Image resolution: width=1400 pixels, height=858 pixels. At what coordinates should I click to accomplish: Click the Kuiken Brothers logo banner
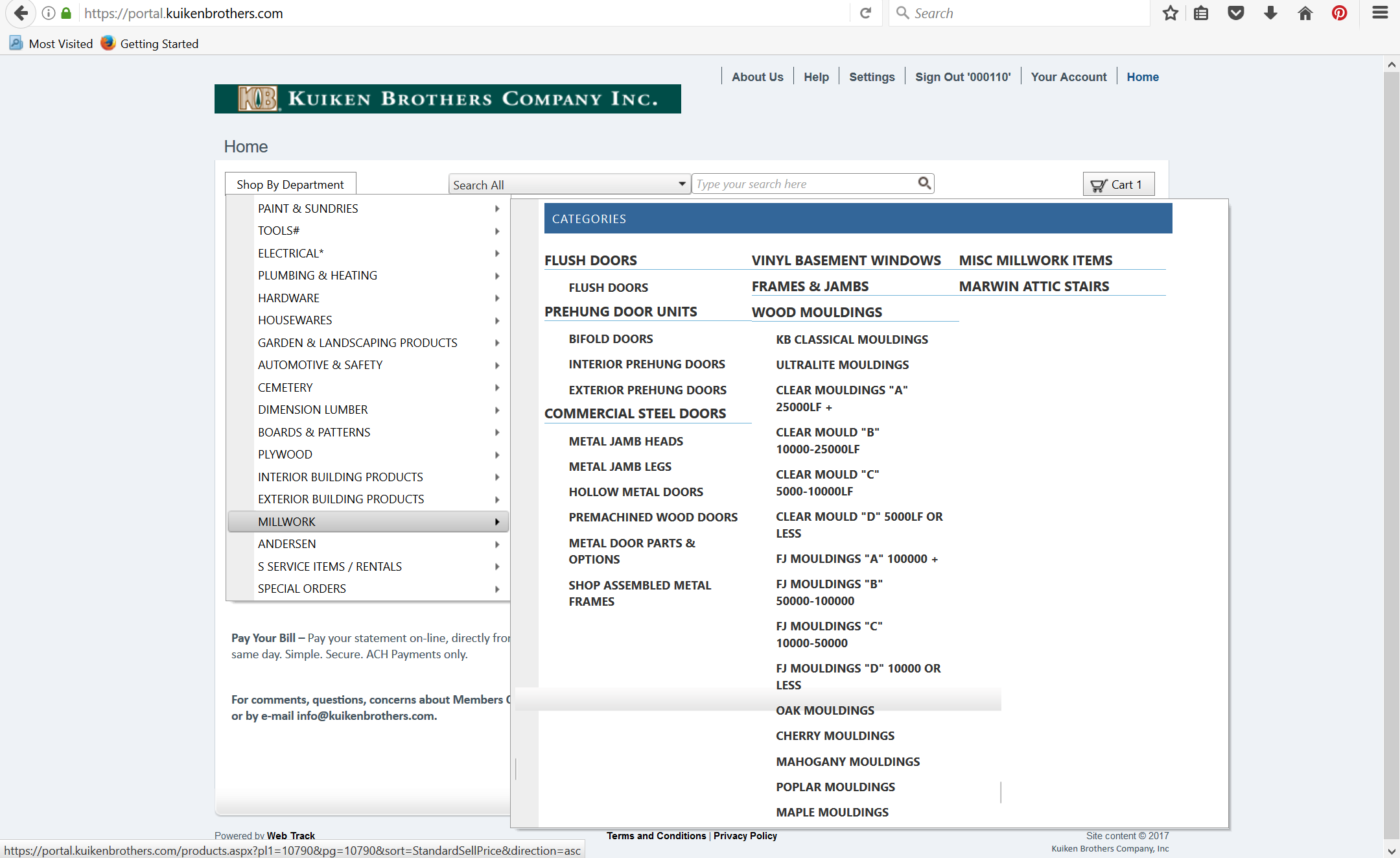(x=447, y=99)
